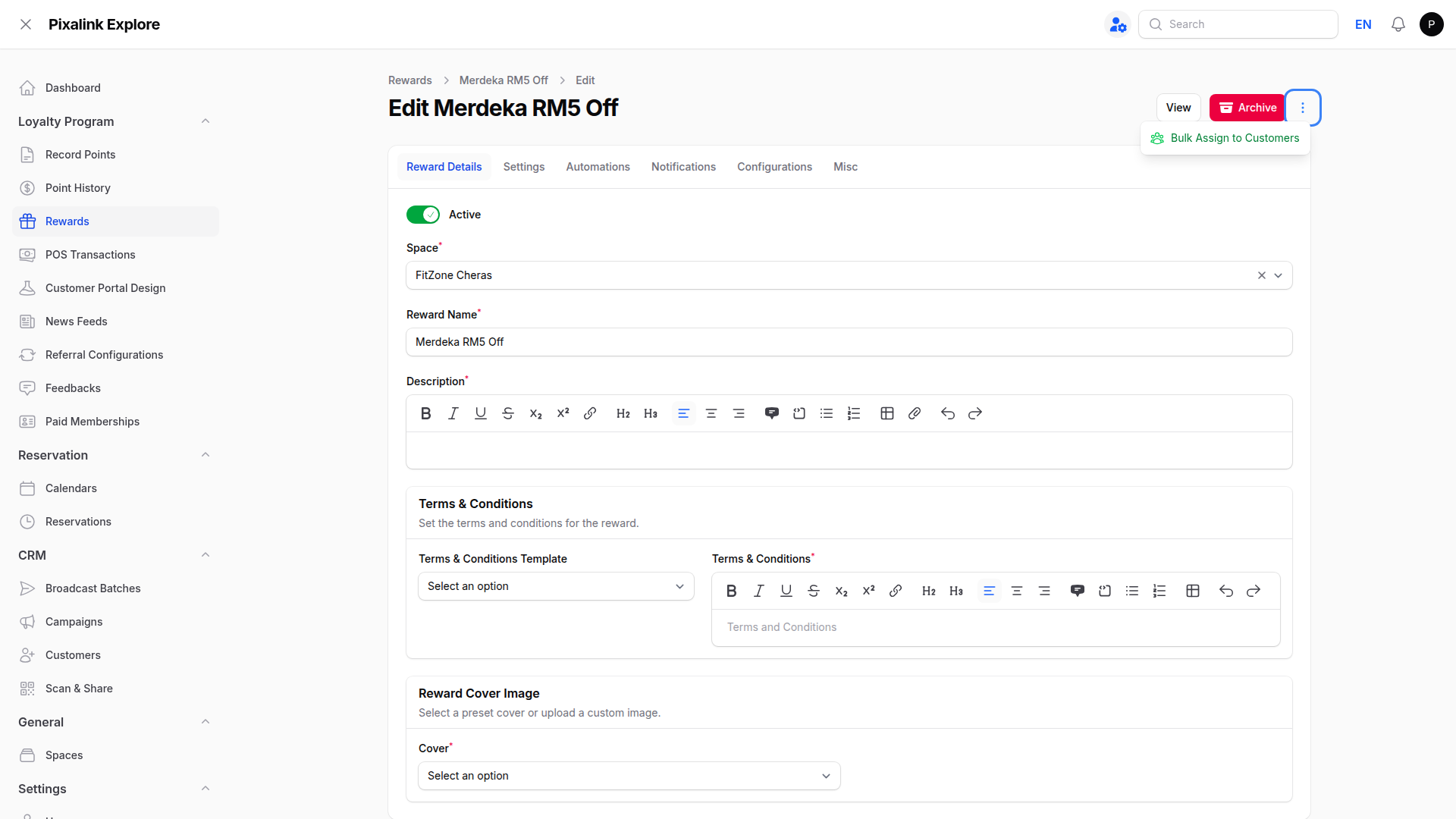This screenshot has height=819, width=1456.
Task: Switch language with EN button
Action: (x=1363, y=24)
